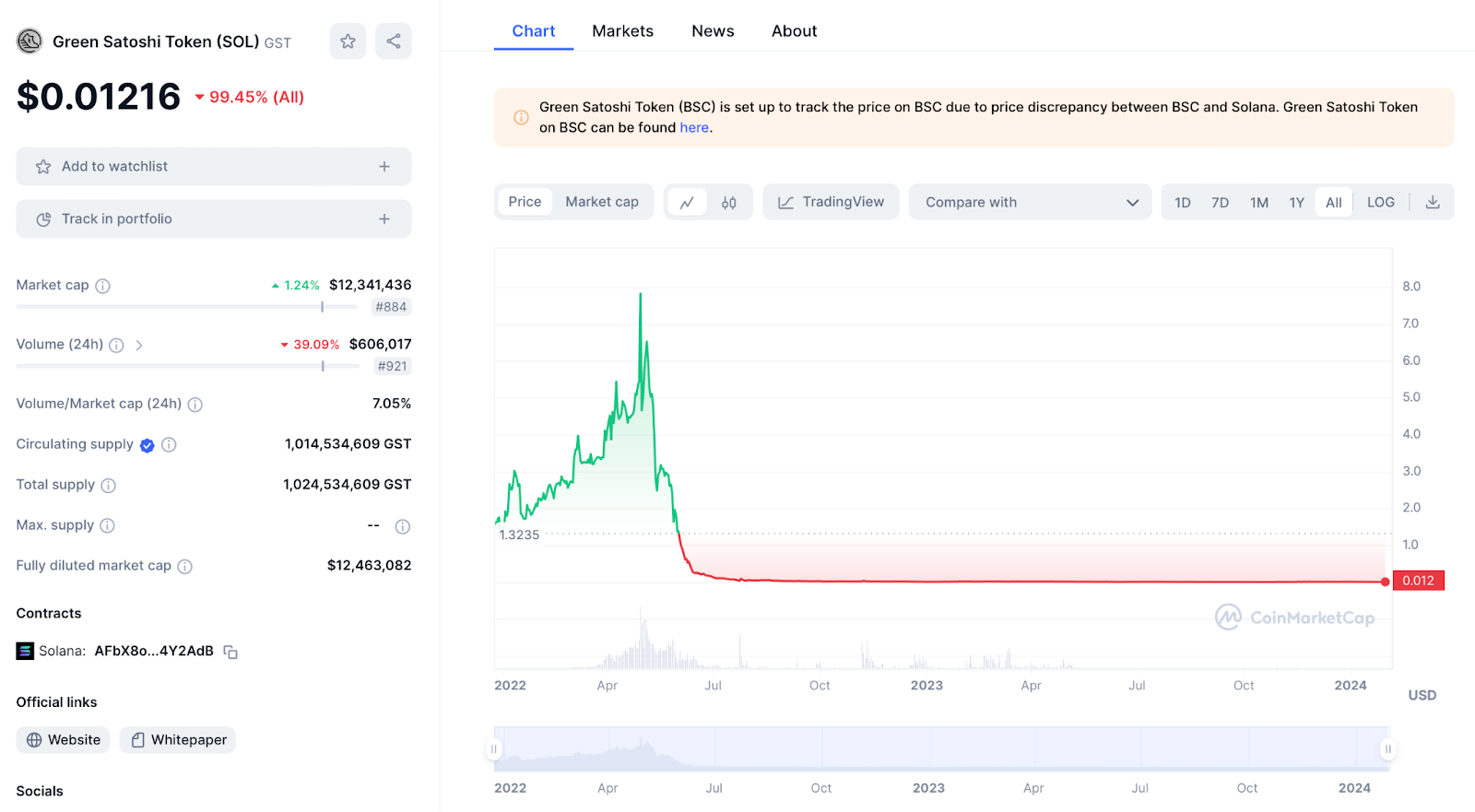Open the Markets tab

point(622,31)
